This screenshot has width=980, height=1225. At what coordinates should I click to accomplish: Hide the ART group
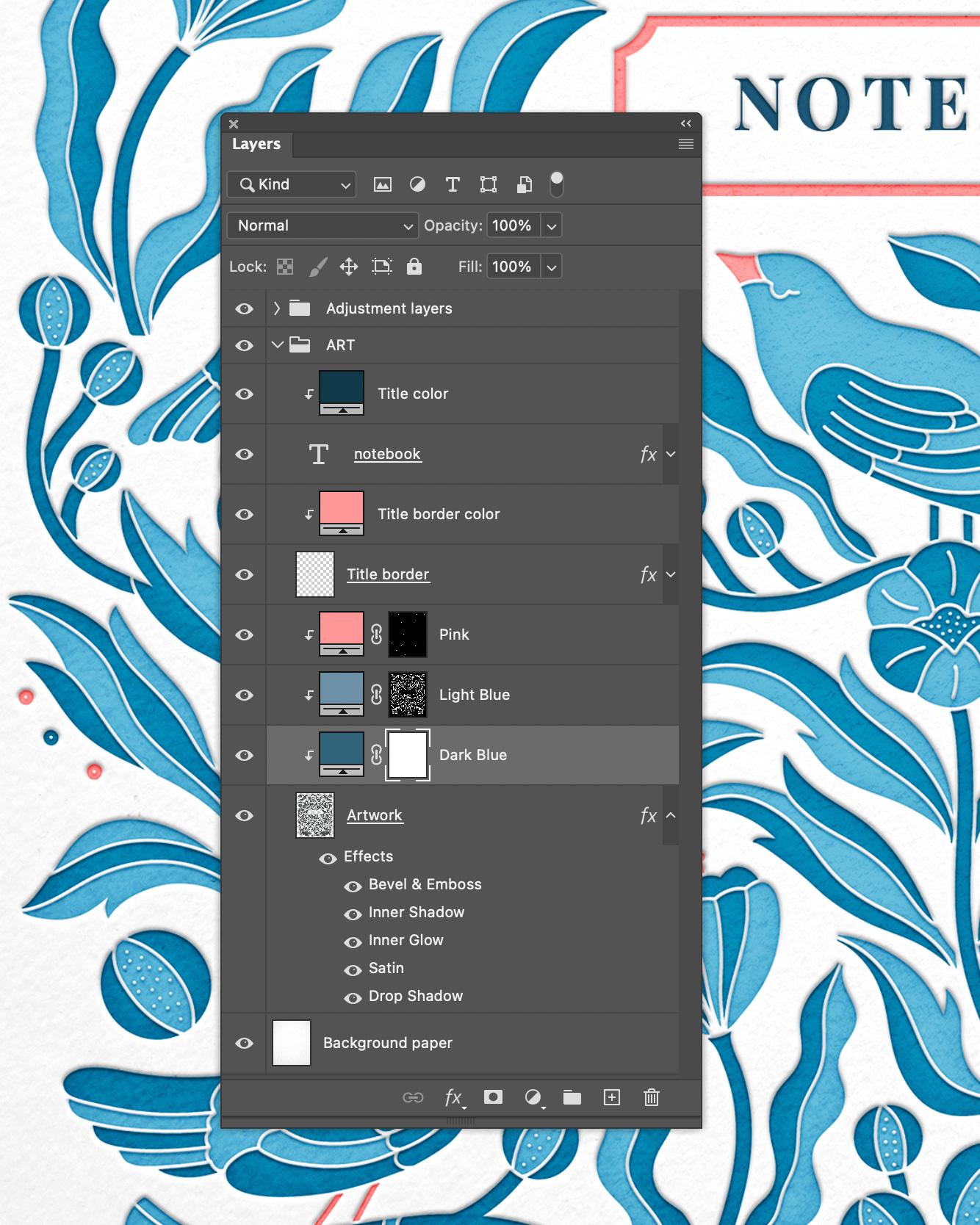pos(245,345)
